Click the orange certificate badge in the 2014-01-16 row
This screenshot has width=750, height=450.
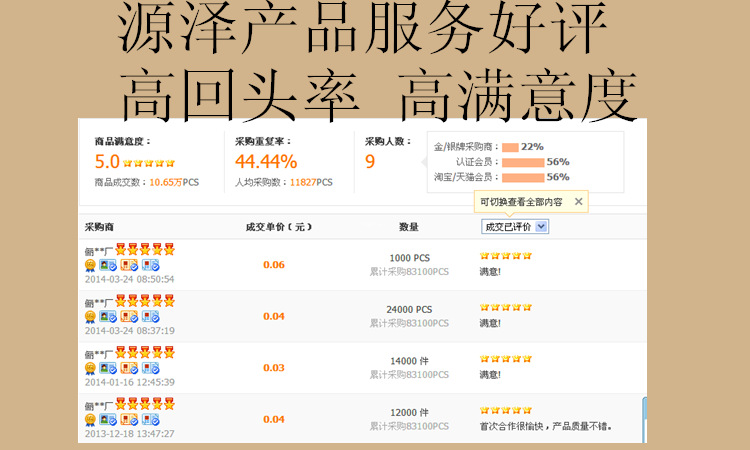tap(129, 368)
